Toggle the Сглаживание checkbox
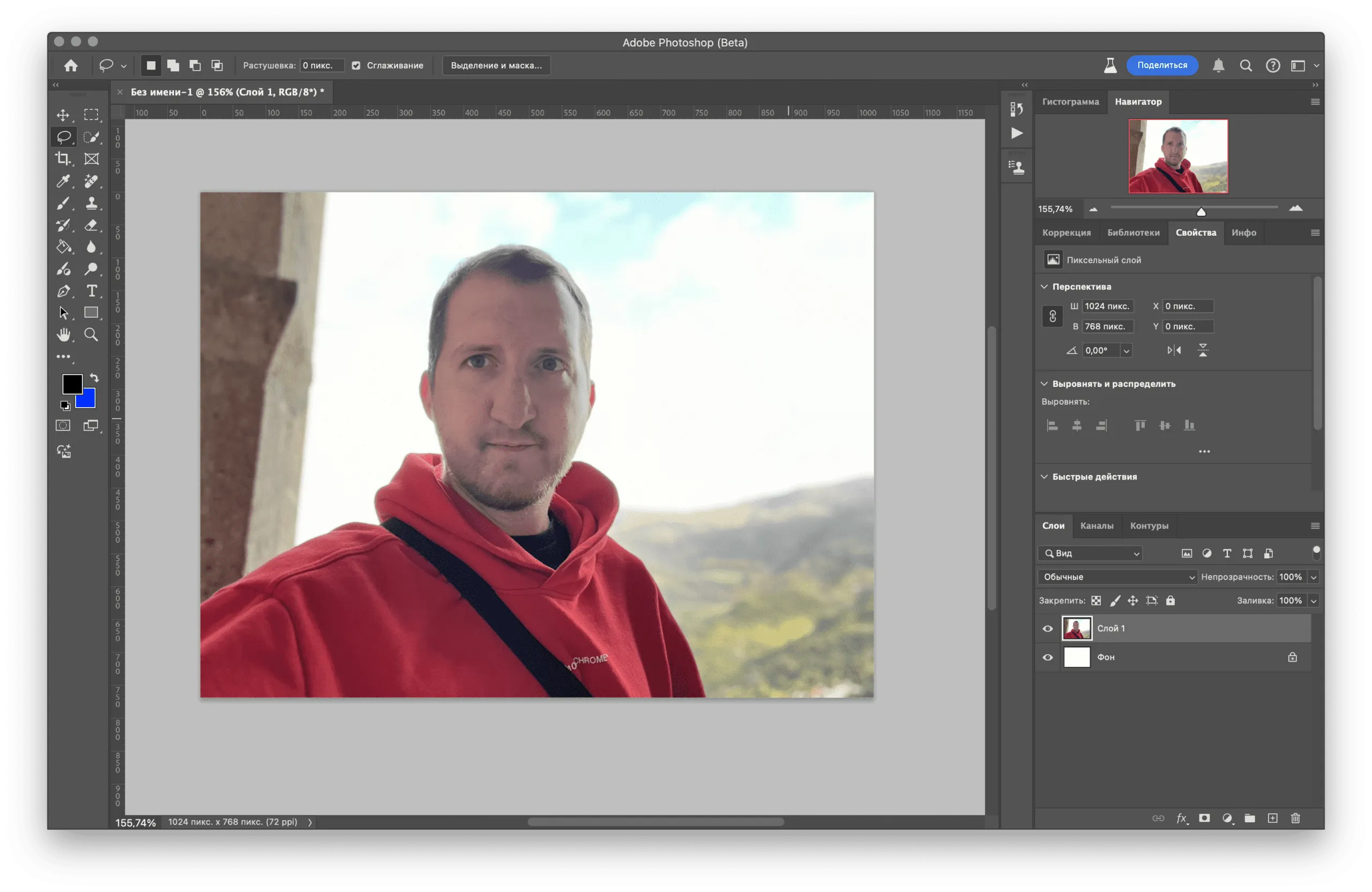1372x892 pixels. [356, 66]
